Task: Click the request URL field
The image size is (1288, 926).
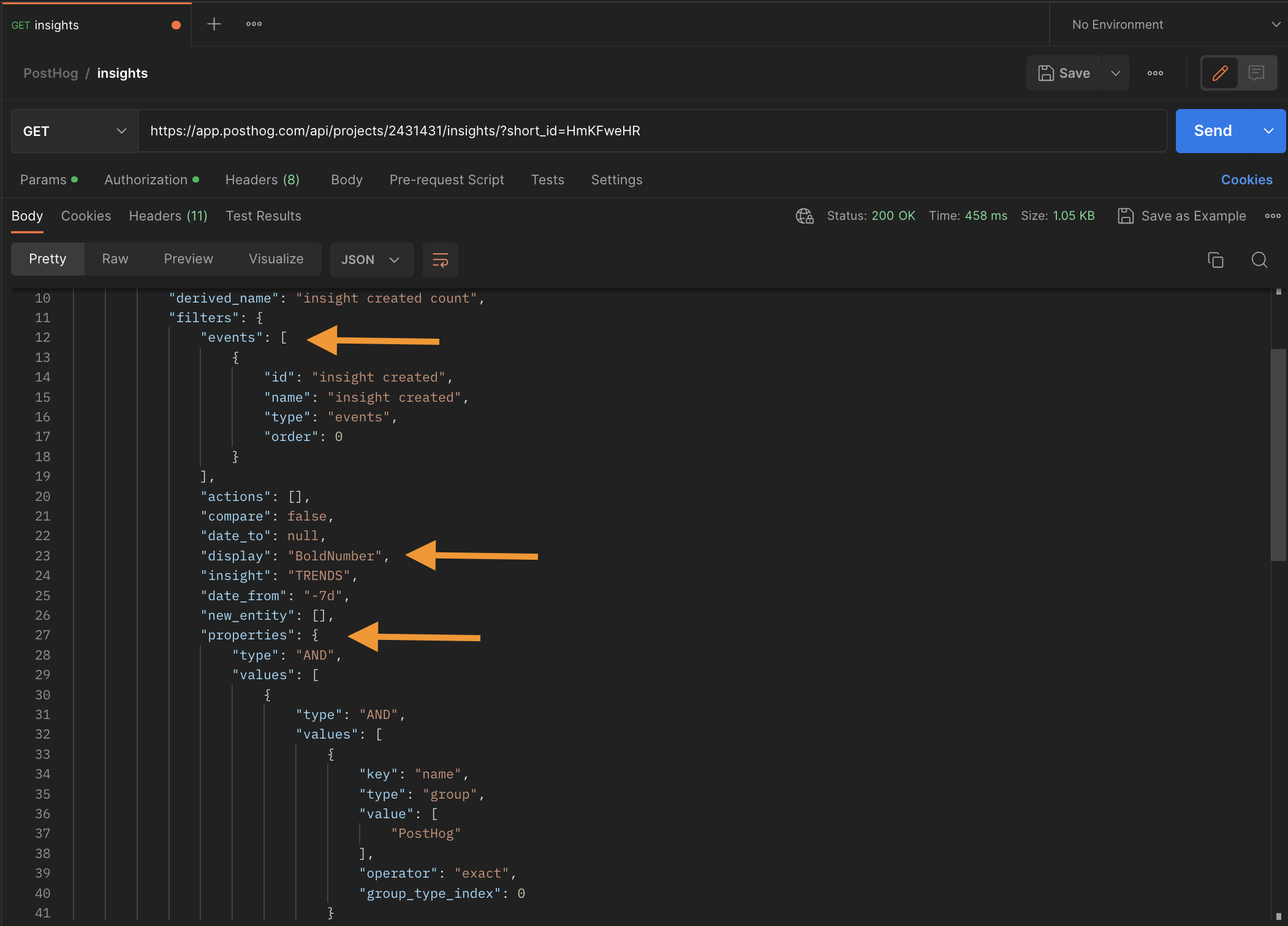Action: (x=650, y=131)
